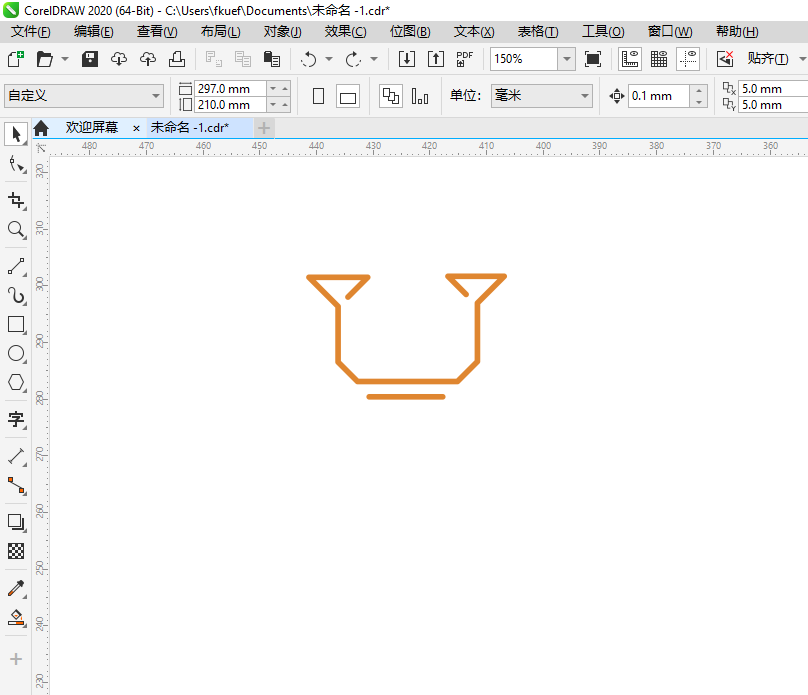The height and width of the screenshot is (695, 808).
Task: Toggle show grid button
Action: tap(659, 59)
